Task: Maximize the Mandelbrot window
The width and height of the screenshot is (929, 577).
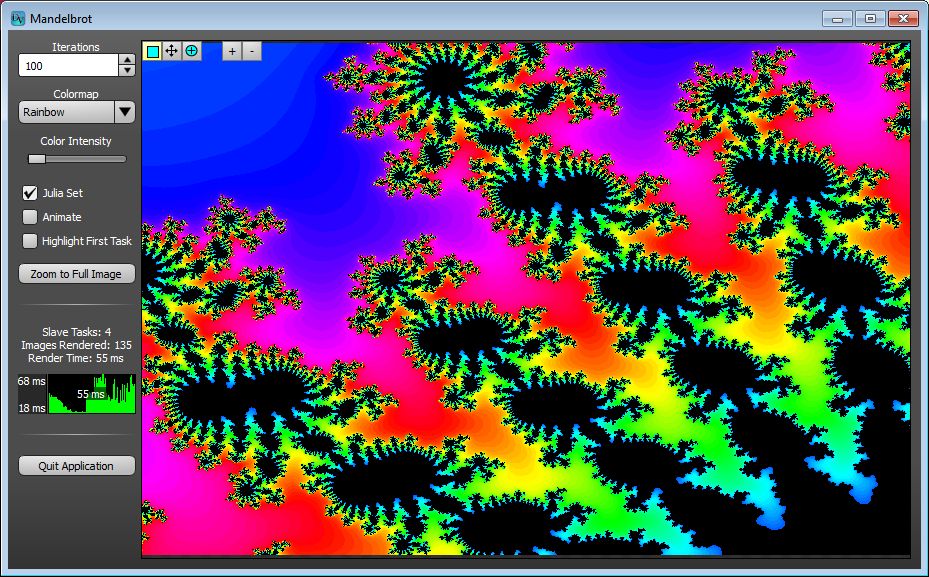Action: 870,19
